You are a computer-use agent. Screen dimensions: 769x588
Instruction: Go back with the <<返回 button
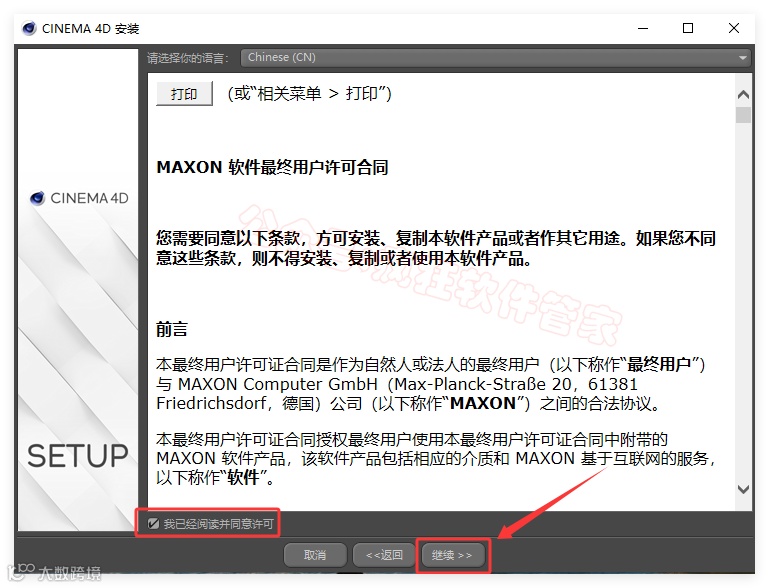(384, 555)
